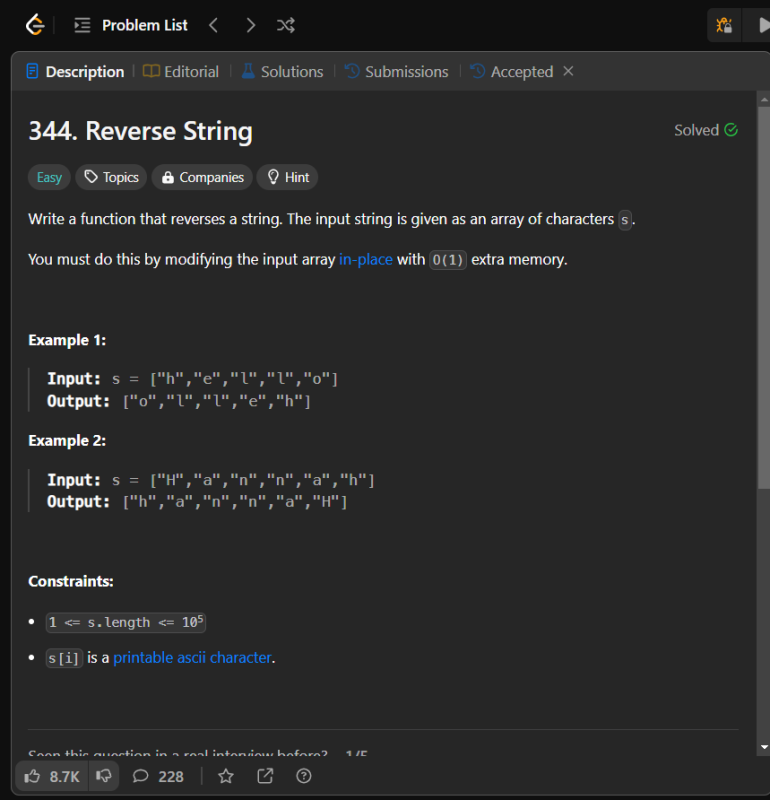The image size is (770, 800).
Task: Close the Accepted tab
Action: [x=568, y=71]
